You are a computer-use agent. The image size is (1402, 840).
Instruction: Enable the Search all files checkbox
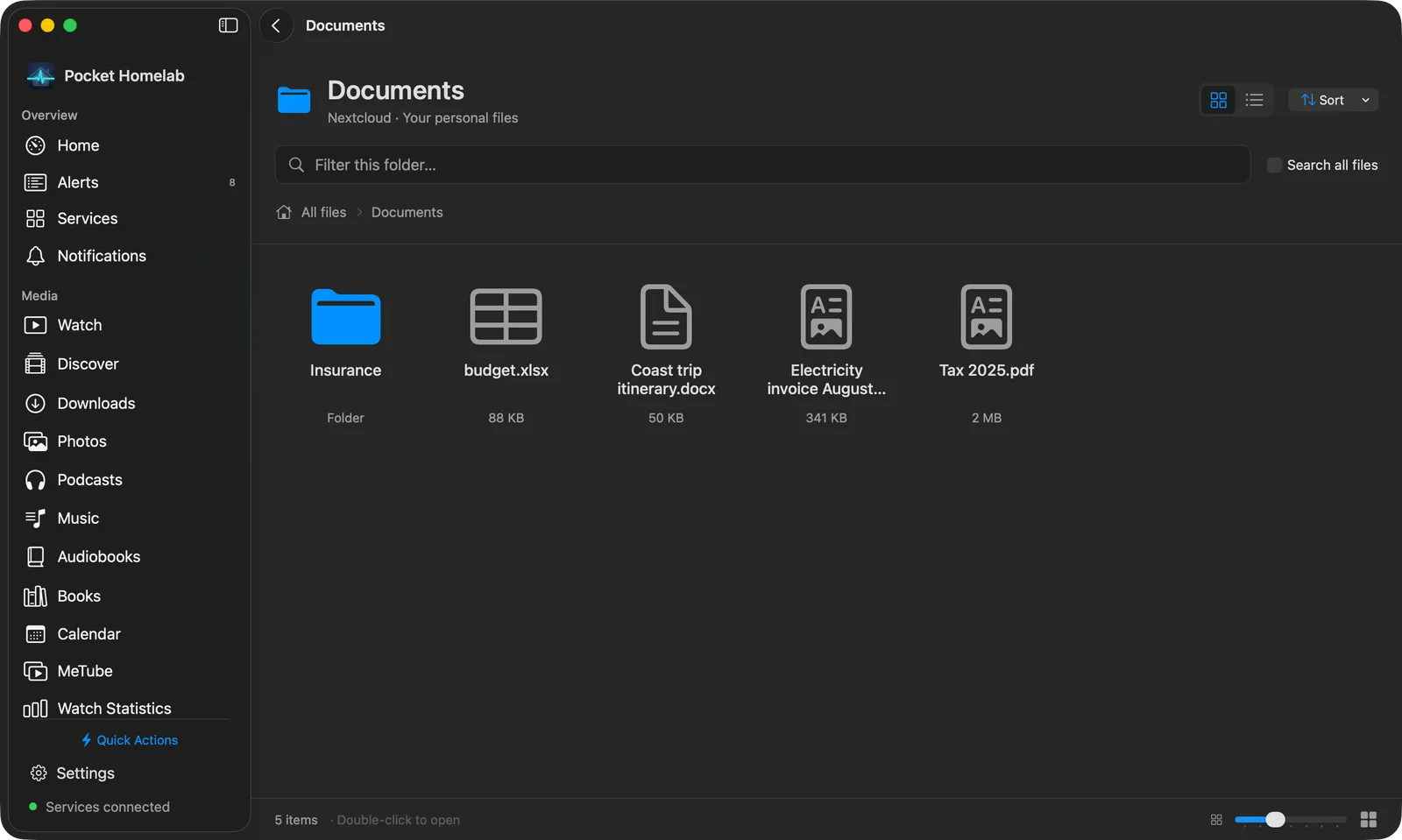1274,165
